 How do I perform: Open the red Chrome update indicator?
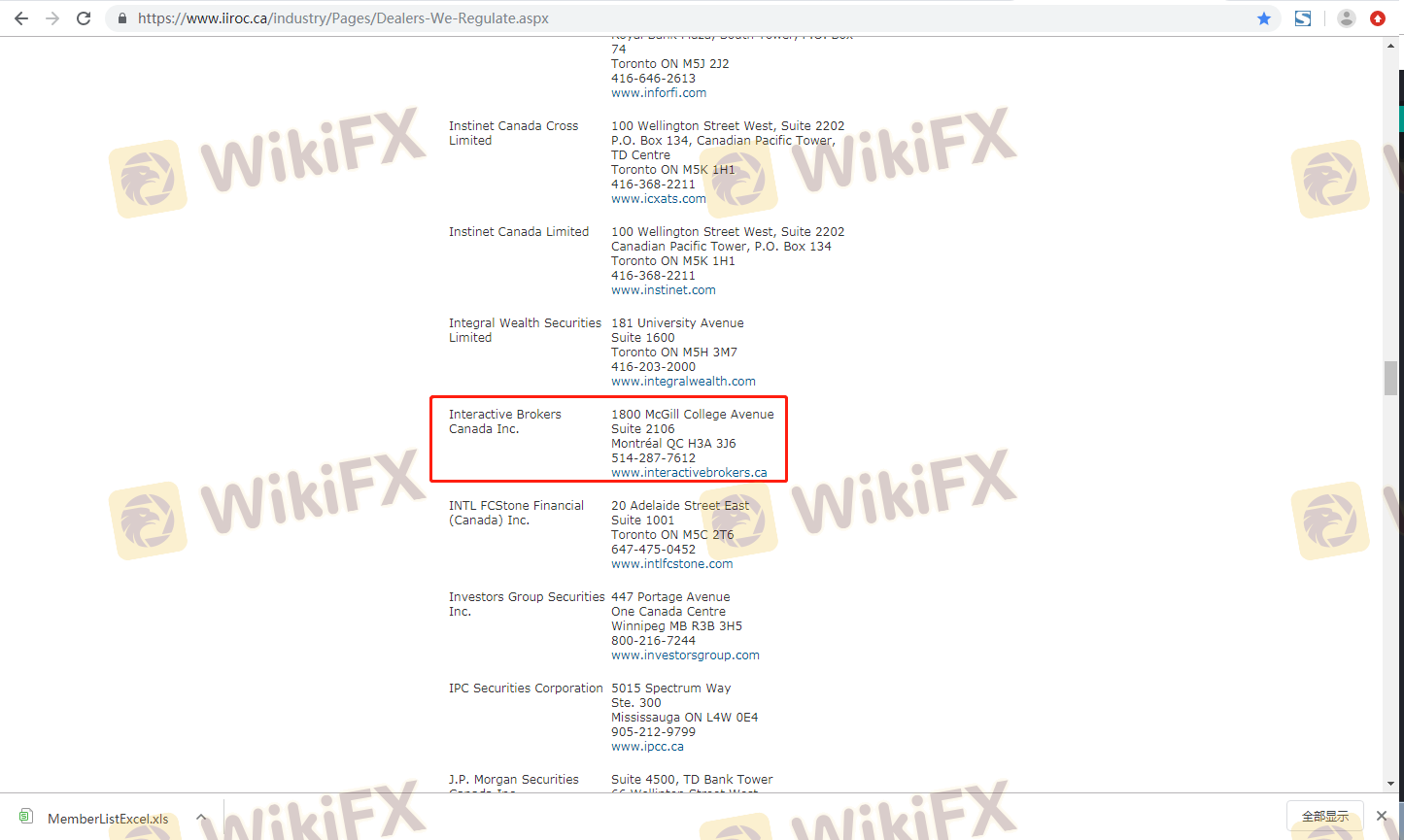pos(1378,18)
